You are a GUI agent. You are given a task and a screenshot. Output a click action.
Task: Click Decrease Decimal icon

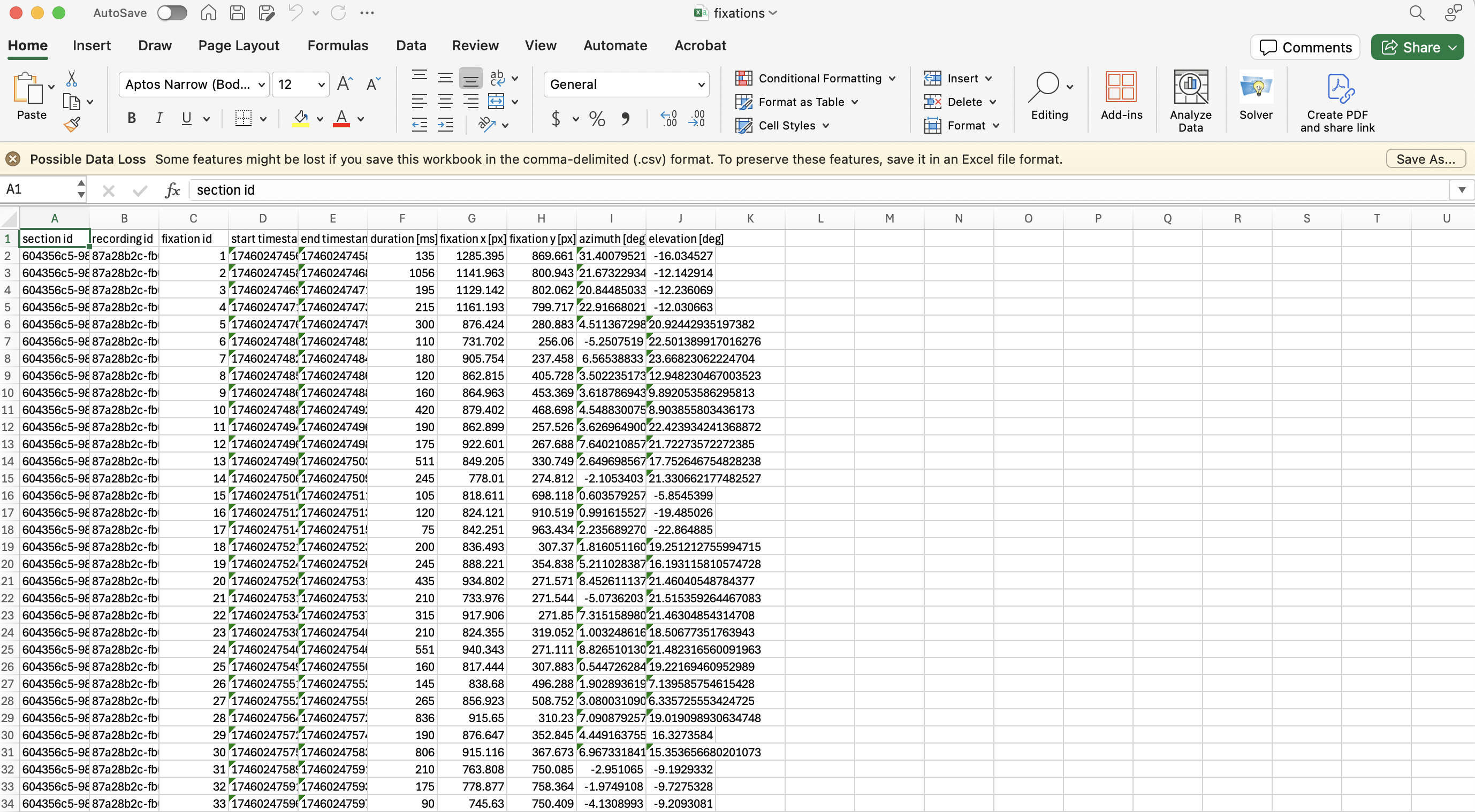pos(697,118)
